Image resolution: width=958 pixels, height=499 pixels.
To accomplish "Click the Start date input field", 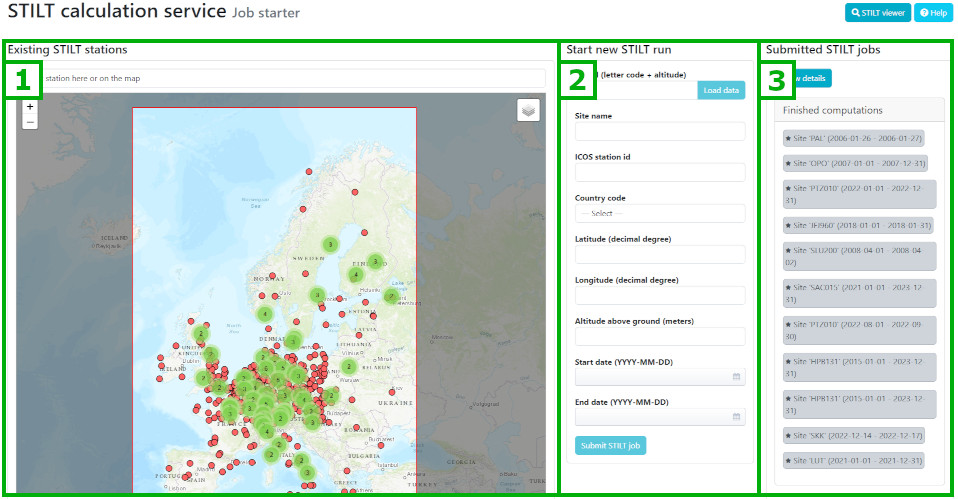I will coord(660,377).
